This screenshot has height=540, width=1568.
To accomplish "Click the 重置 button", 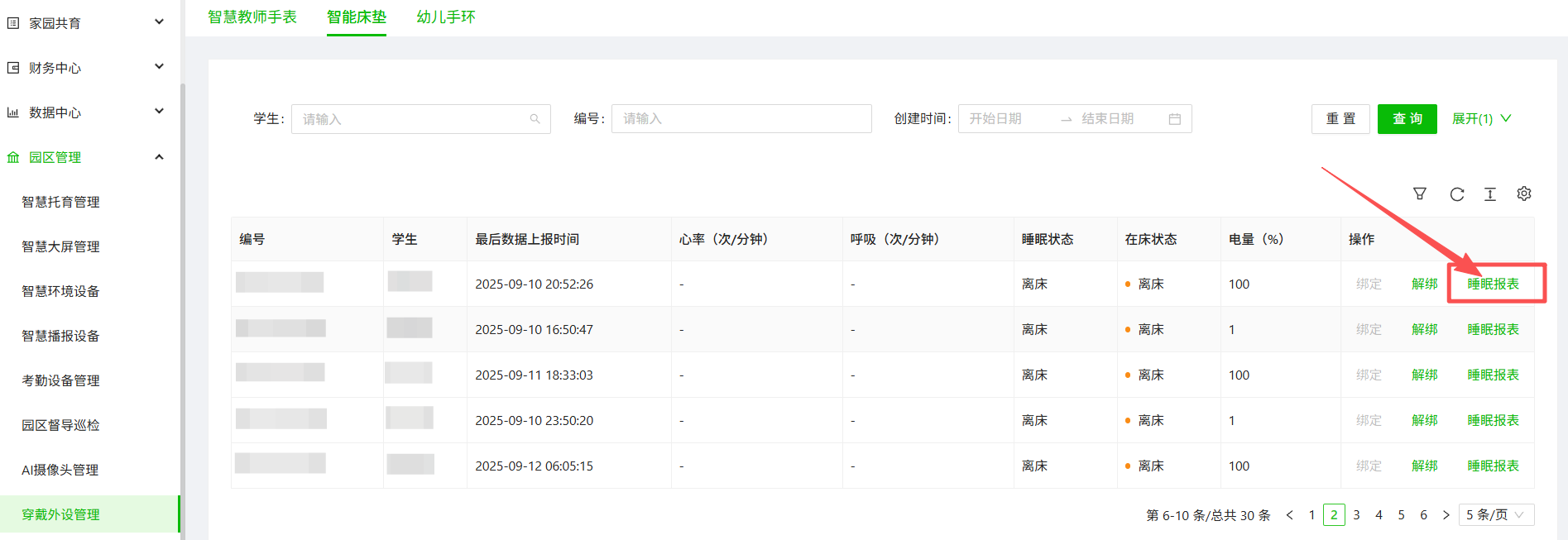I will coord(1340,119).
